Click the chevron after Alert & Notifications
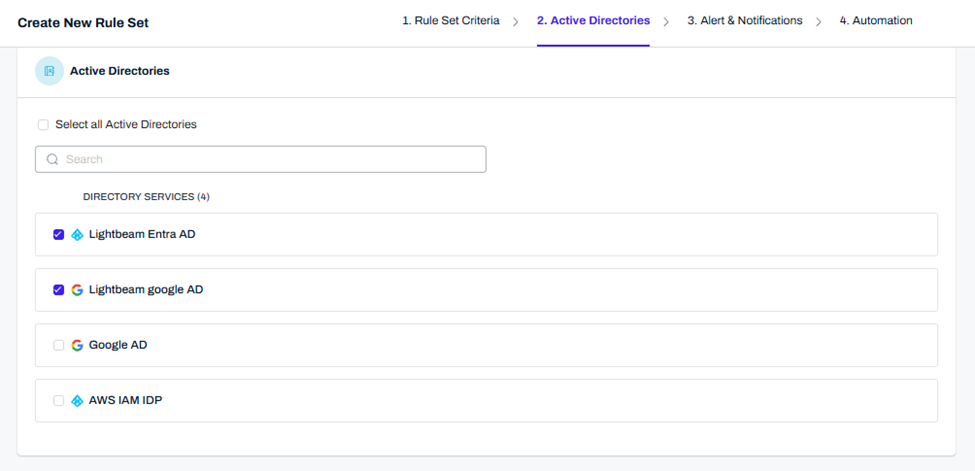This screenshot has width=975, height=471. point(818,21)
